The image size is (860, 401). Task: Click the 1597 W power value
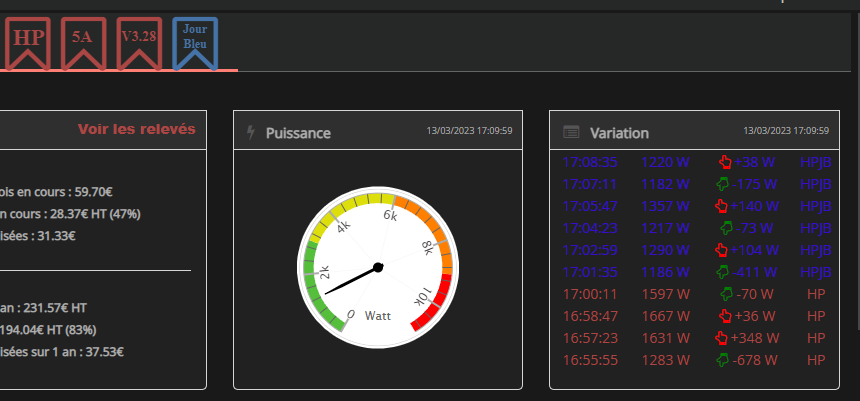click(x=665, y=294)
